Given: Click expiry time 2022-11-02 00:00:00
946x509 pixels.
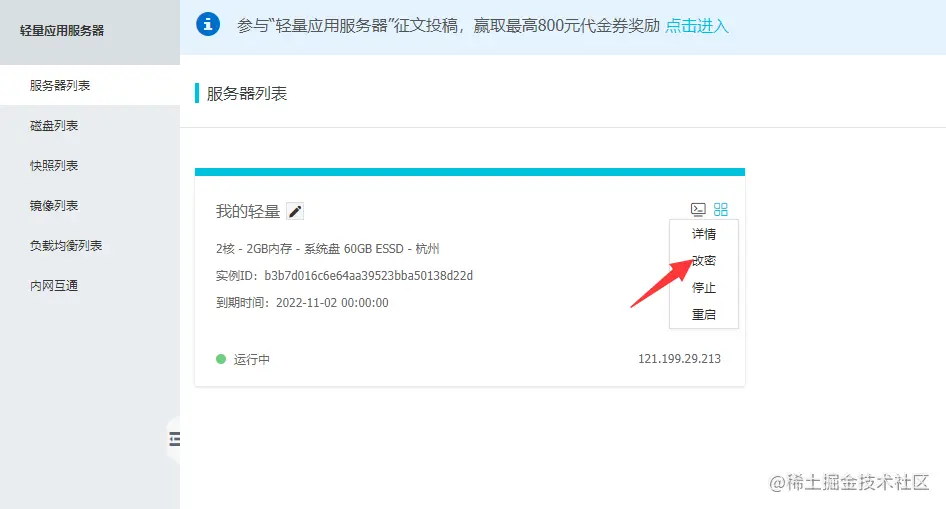Looking at the screenshot, I should click(332, 303).
